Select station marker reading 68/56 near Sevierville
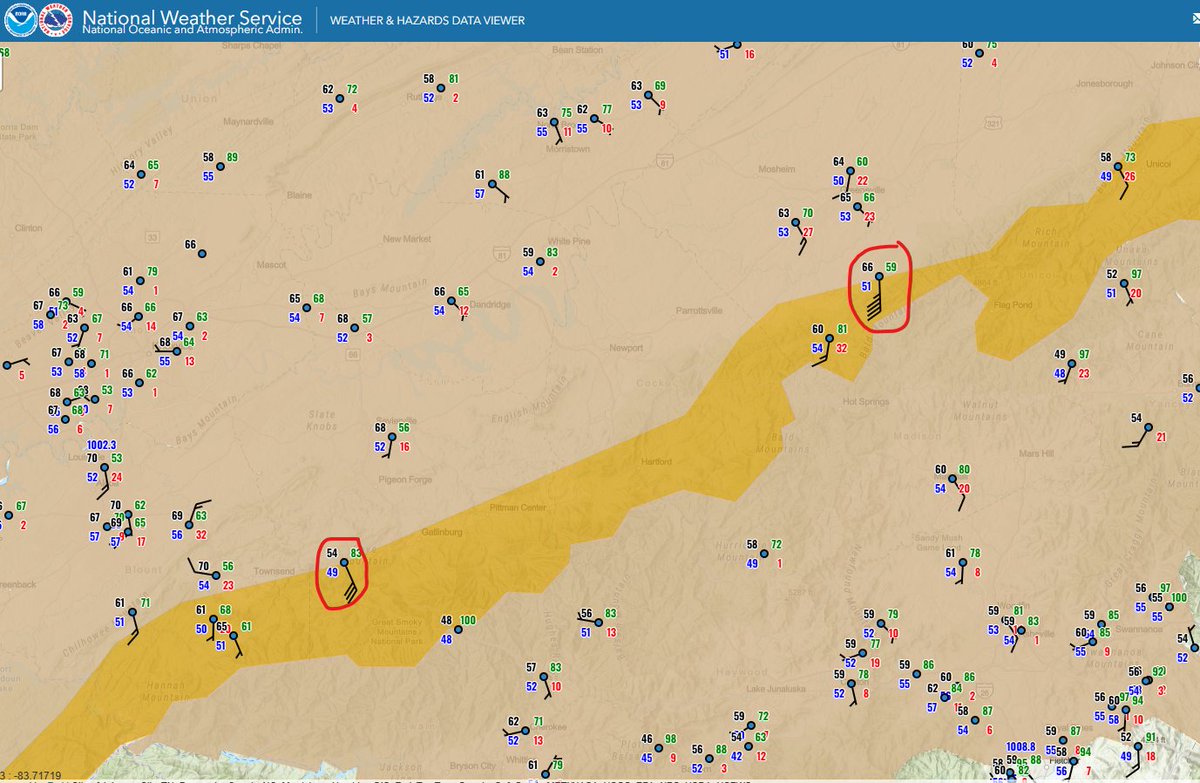Screen dimensions: 1200x783 [x=391, y=437]
